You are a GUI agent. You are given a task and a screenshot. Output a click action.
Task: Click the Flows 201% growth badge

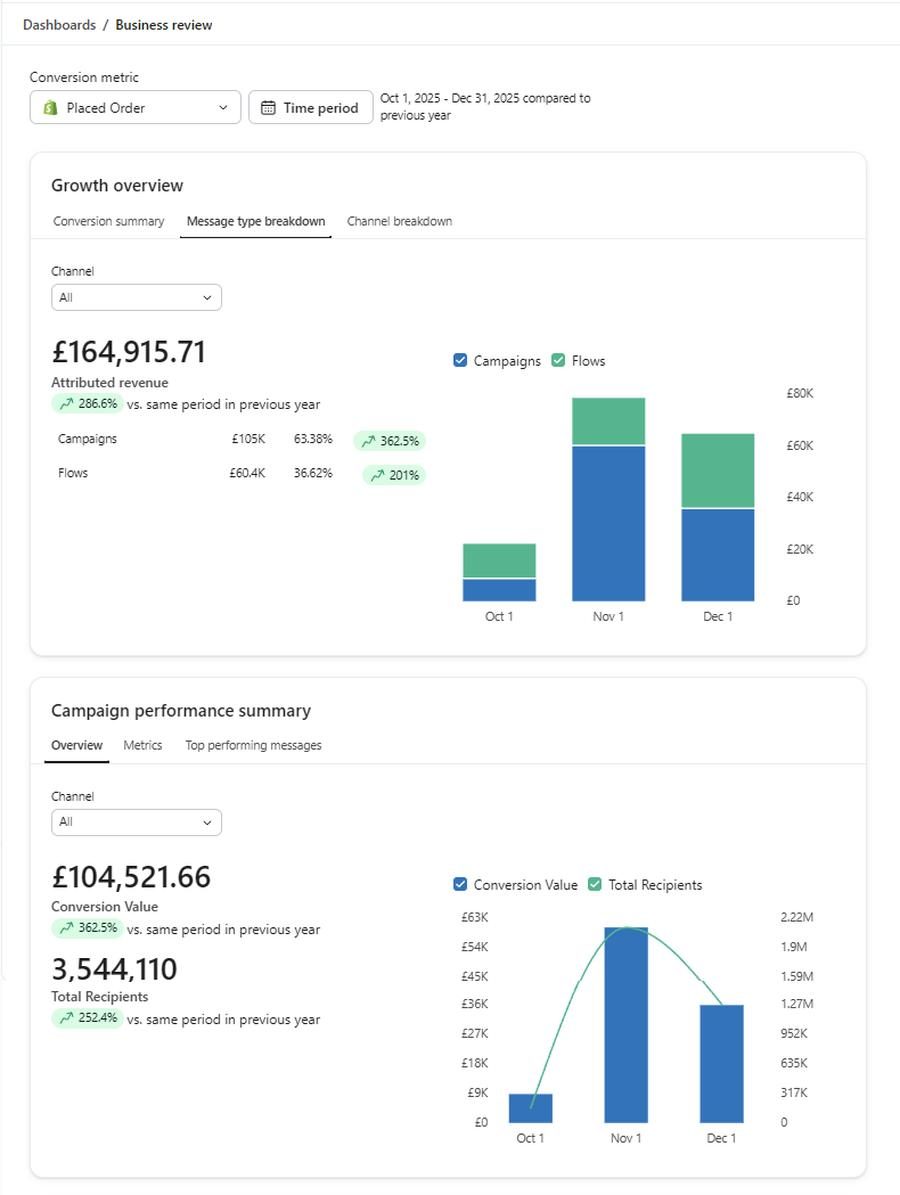coord(394,476)
